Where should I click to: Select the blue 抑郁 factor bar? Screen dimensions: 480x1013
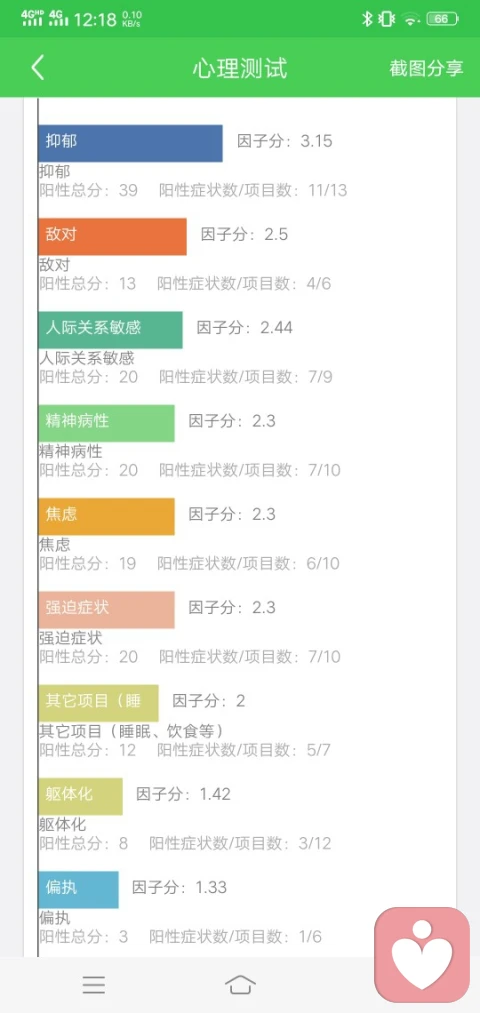click(130, 143)
